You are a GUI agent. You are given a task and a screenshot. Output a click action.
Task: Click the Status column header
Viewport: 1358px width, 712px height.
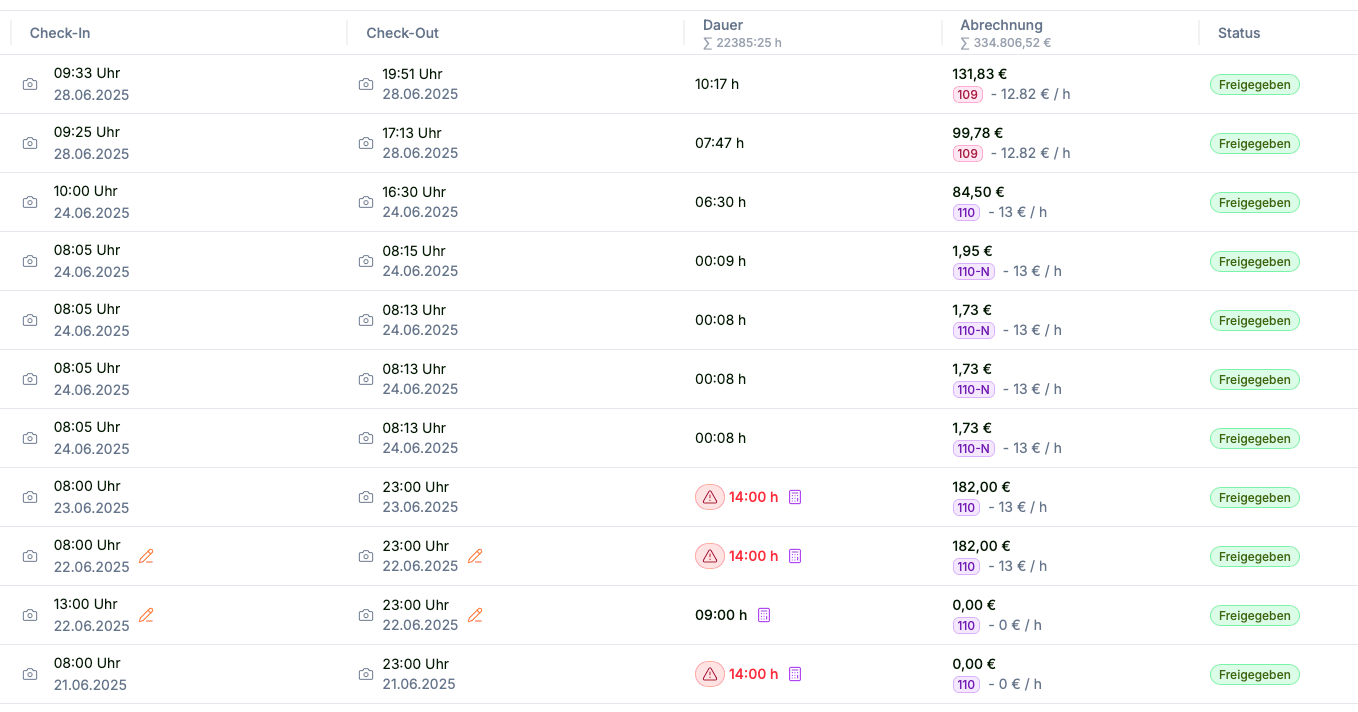click(1239, 33)
